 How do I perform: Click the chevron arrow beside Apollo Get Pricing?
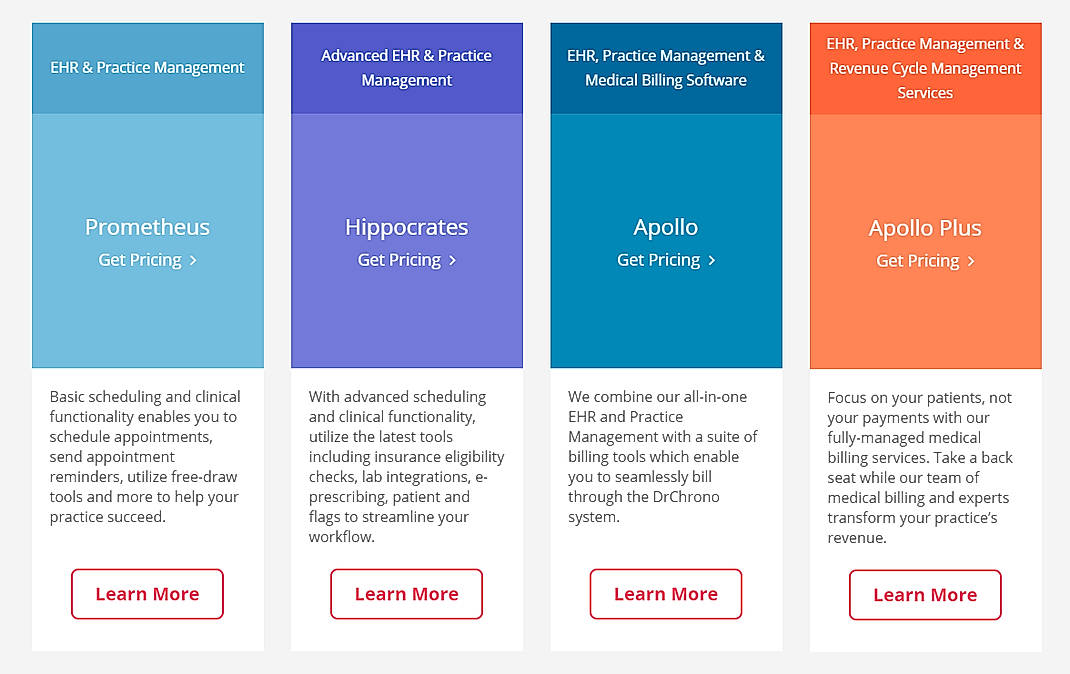tap(712, 260)
